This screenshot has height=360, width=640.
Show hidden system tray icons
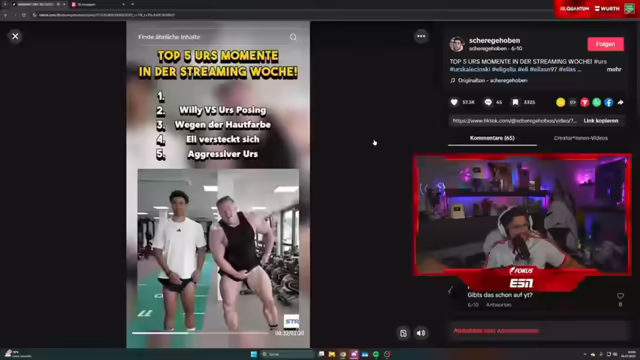(584, 354)
